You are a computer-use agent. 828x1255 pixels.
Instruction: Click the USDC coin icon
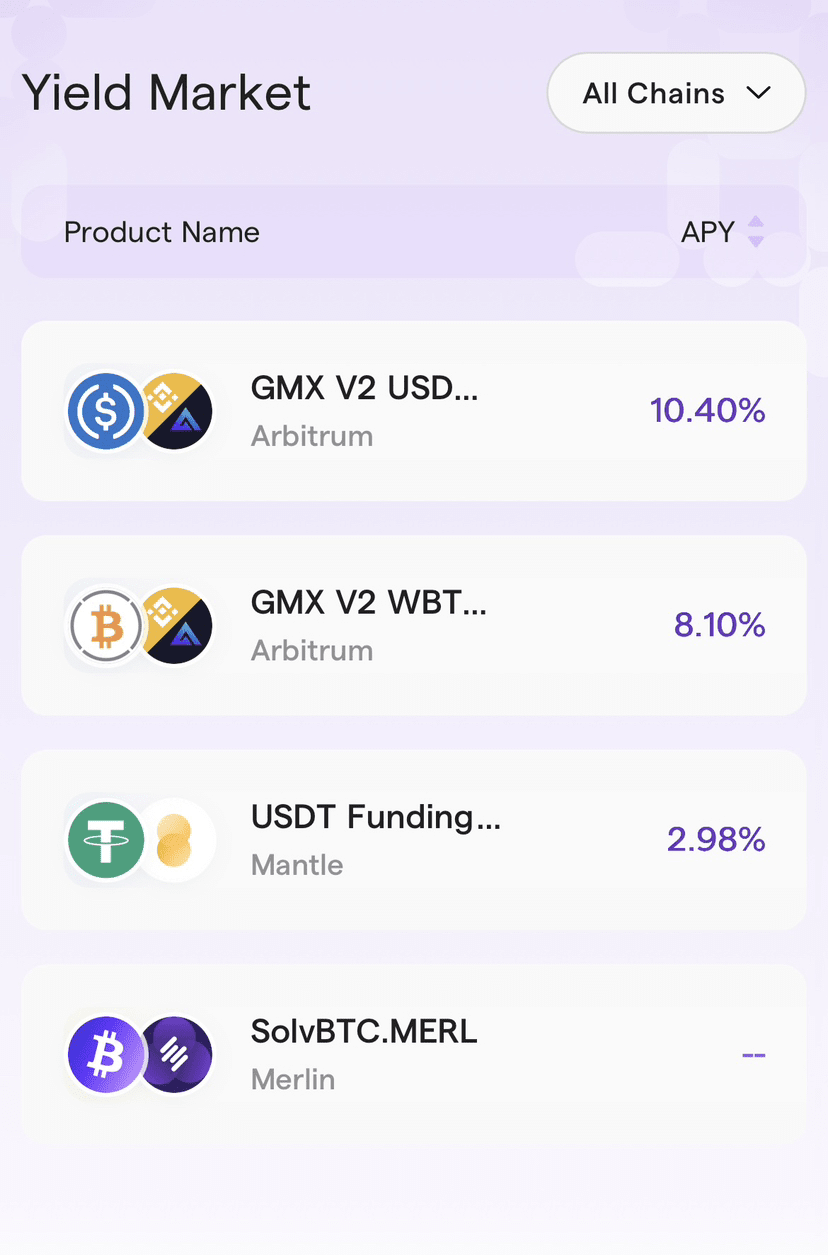(106, 411)
